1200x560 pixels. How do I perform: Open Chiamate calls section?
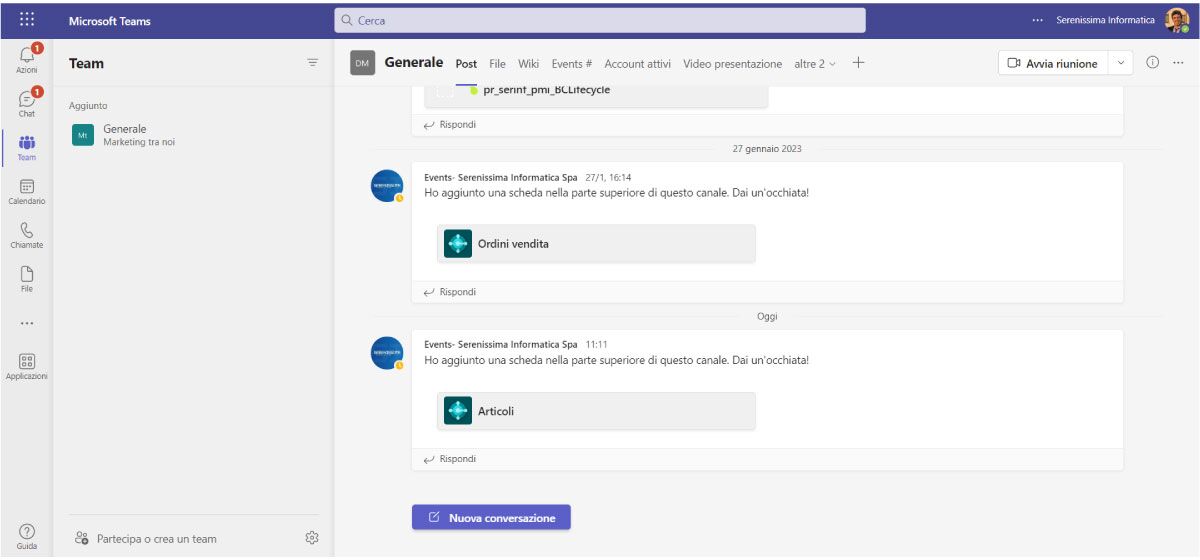point(27,235)
